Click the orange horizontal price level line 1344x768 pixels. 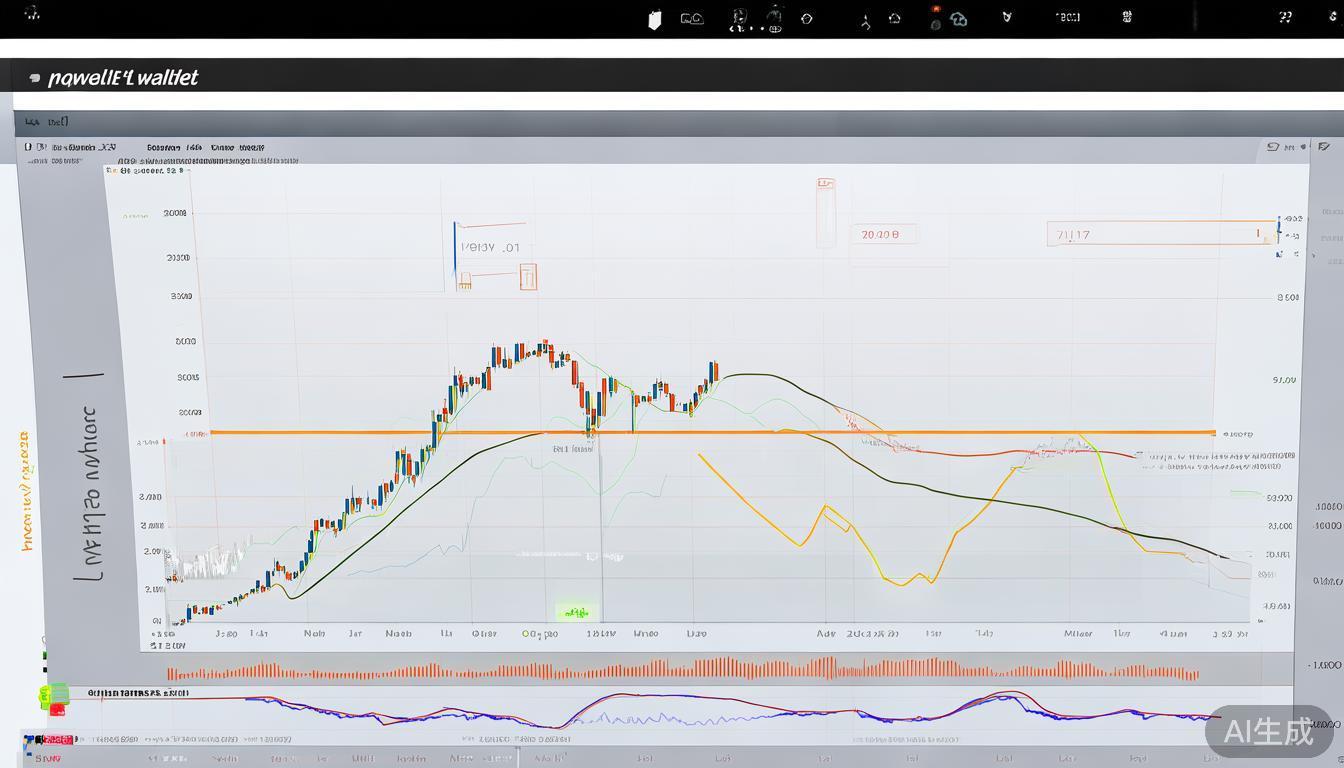tap(700, 432)
